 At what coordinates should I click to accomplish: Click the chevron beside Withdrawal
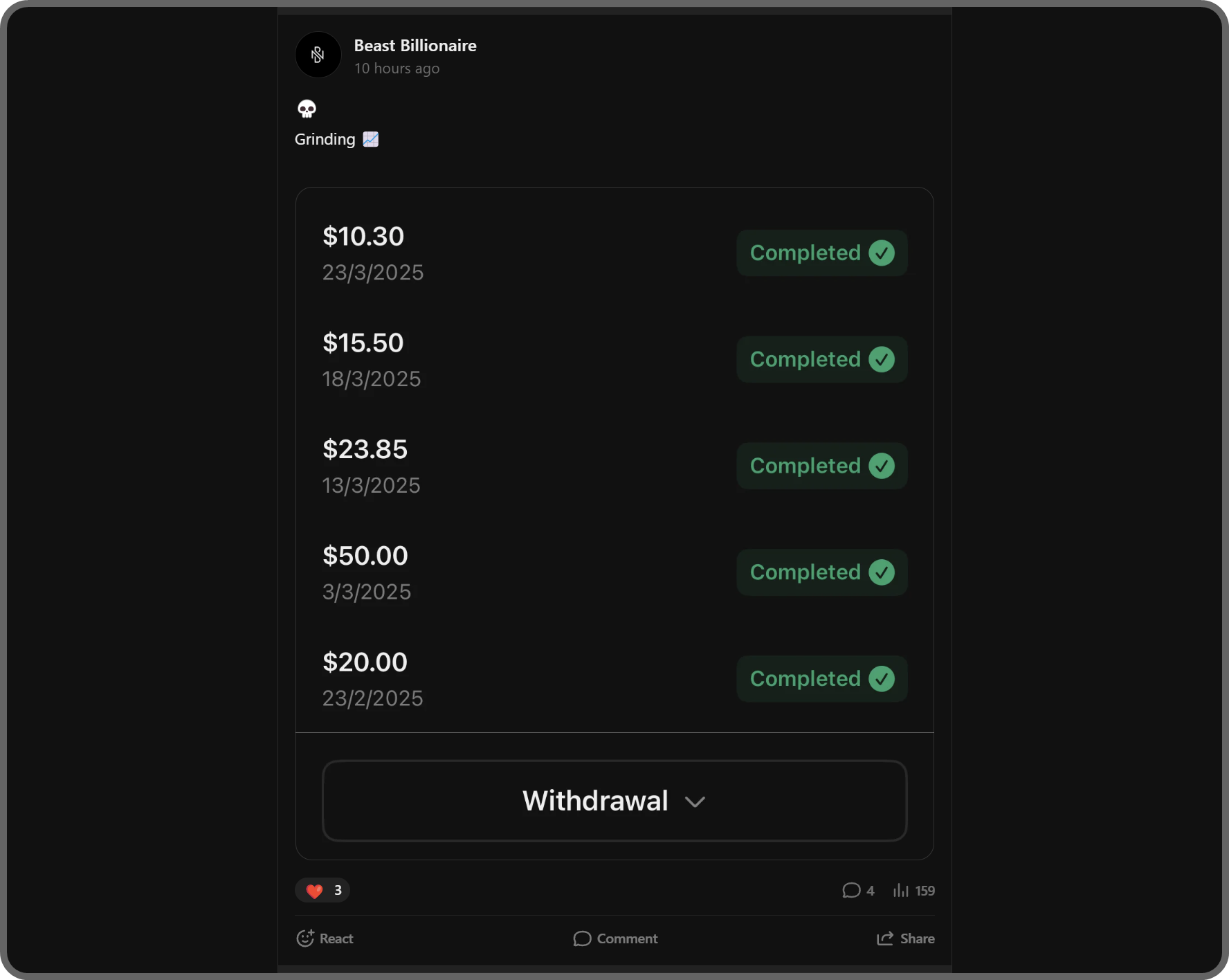coord(695,801)
